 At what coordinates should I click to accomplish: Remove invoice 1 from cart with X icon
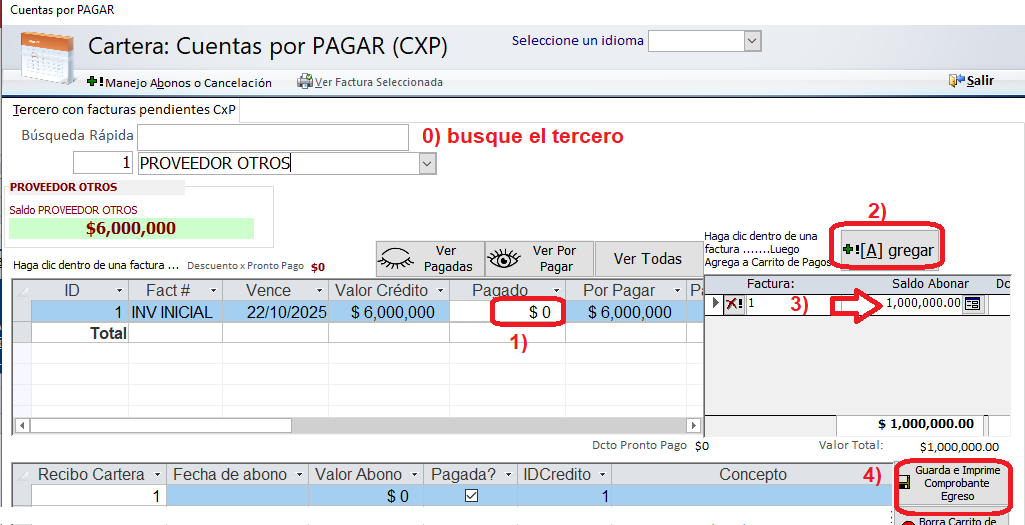coord(733,304)
